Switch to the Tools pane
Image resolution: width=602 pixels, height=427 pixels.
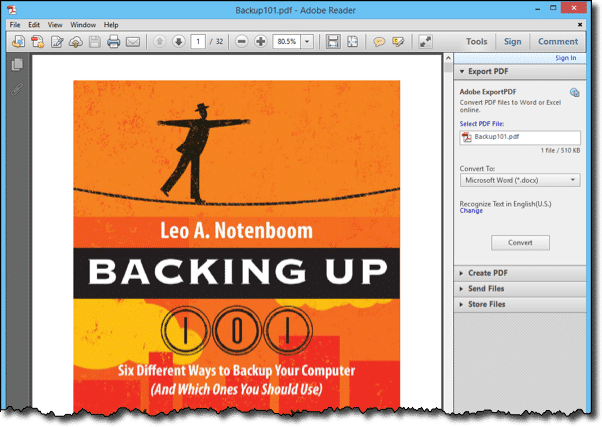point(476,41)
